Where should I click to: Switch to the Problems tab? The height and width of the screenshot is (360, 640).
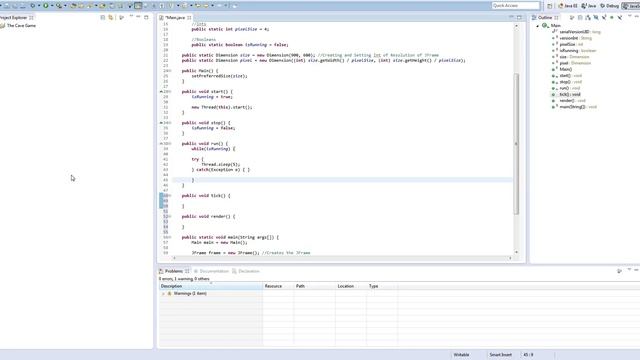[x=174, y=271]
